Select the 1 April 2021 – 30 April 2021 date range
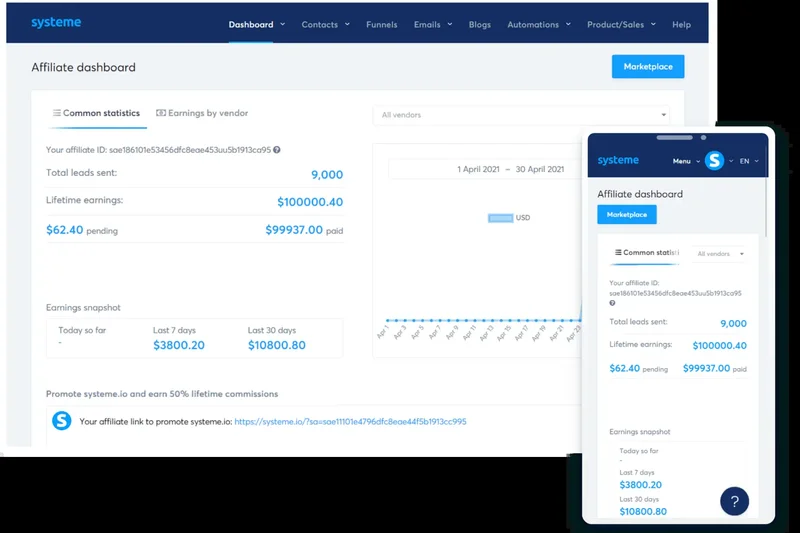The height and width of the screenshot is (533, 800). pos(510,169)
